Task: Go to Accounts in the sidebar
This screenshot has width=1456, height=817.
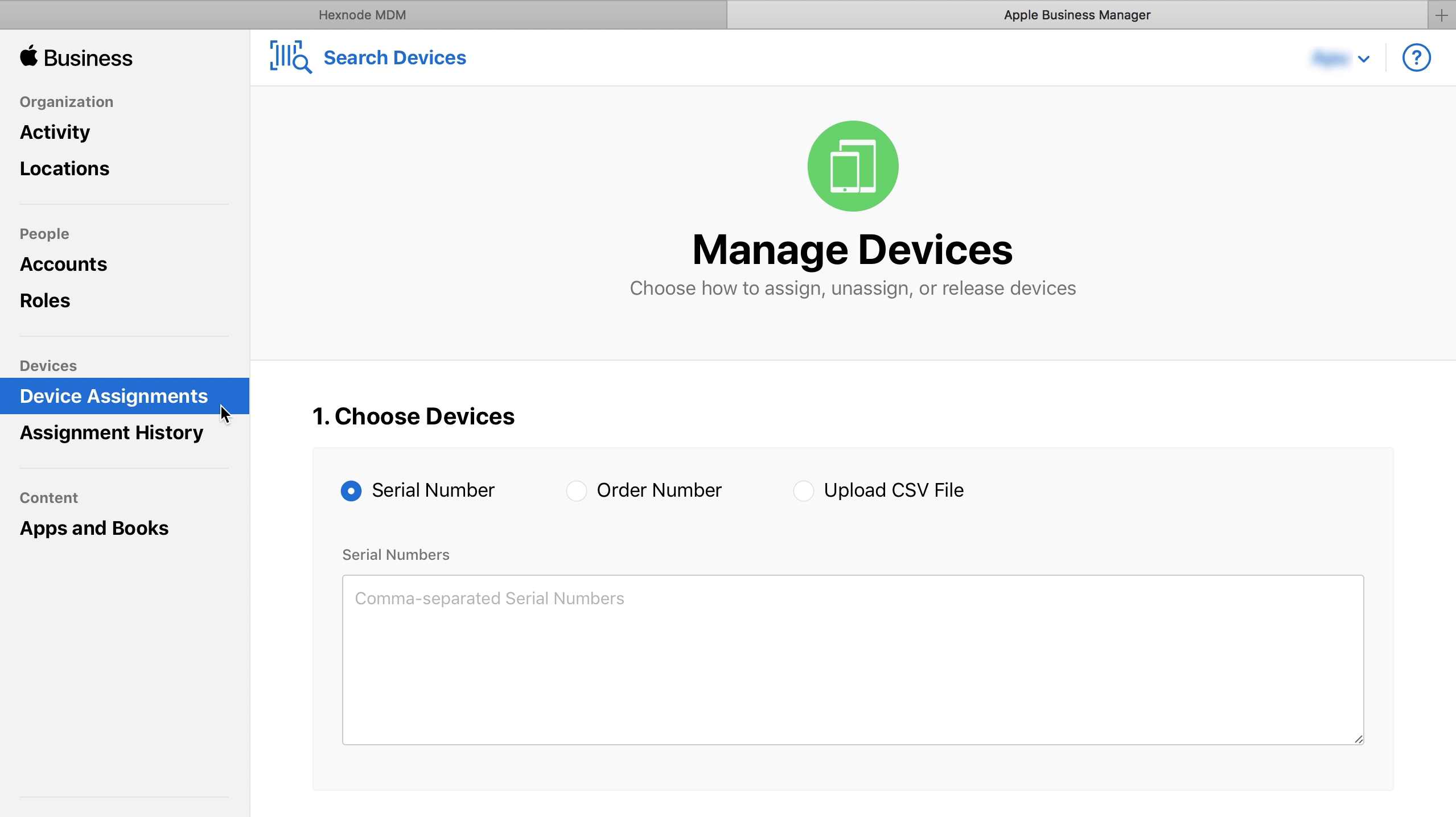Action: 63,264
